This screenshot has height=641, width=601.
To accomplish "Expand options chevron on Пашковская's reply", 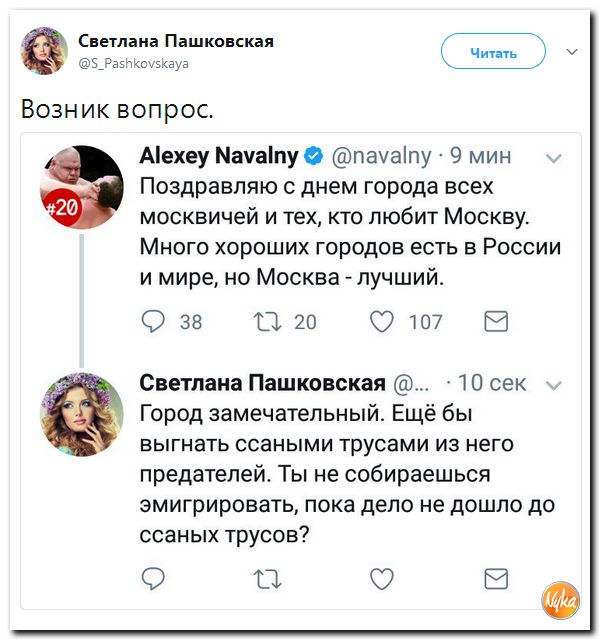I will tap(555, 385).
